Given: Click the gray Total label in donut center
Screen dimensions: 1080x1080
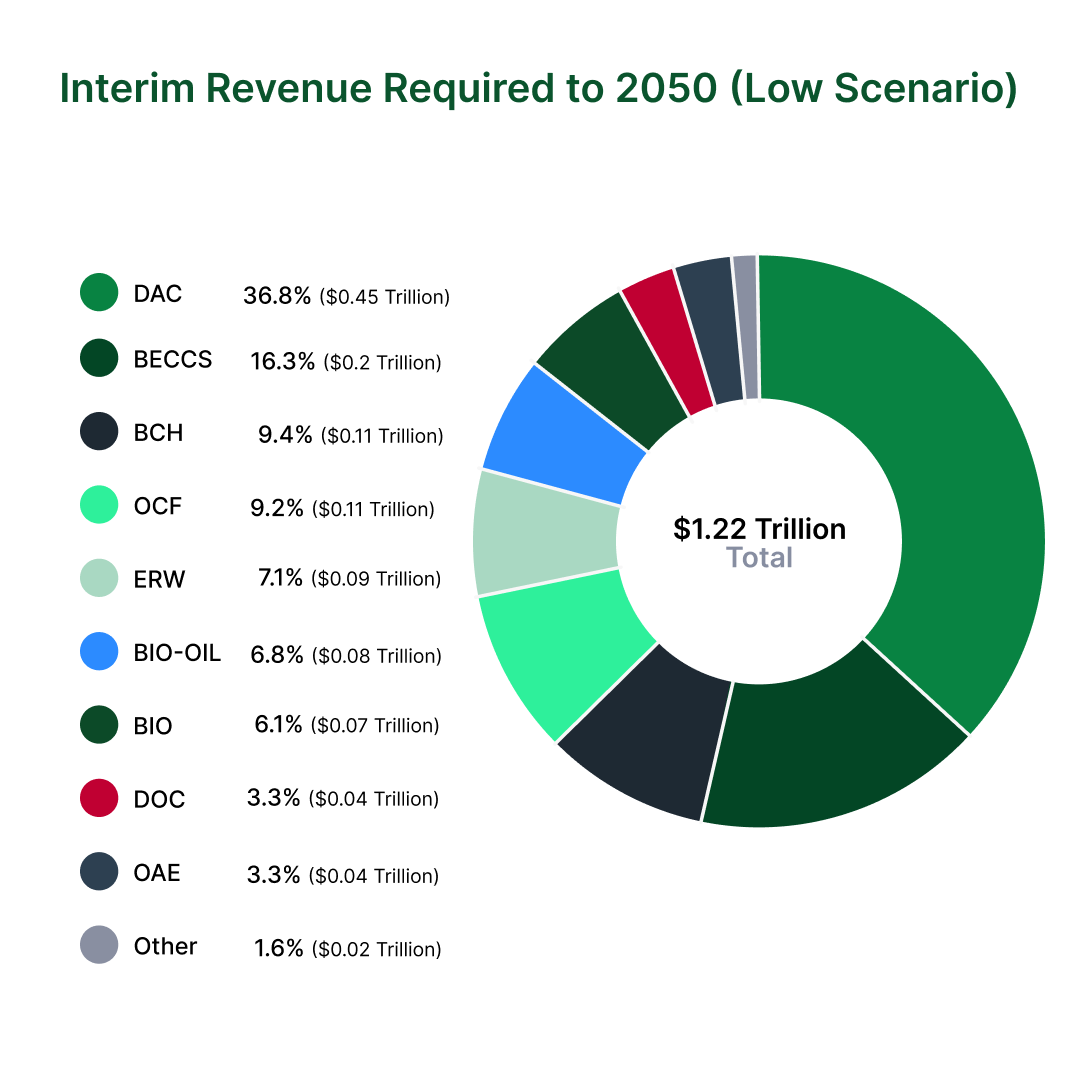Looking at the screenshot, I should 759,558.
